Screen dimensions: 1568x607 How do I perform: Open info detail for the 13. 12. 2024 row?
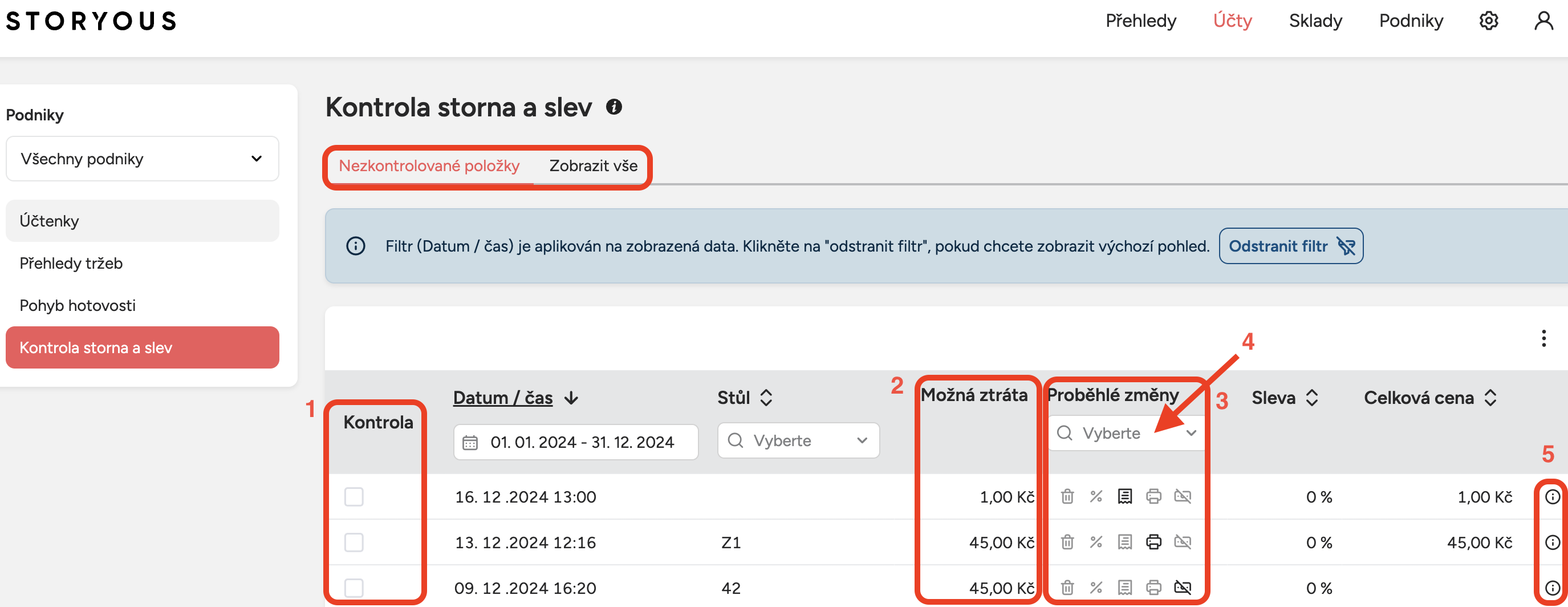pyautogui.click(x=1552, y=542)
